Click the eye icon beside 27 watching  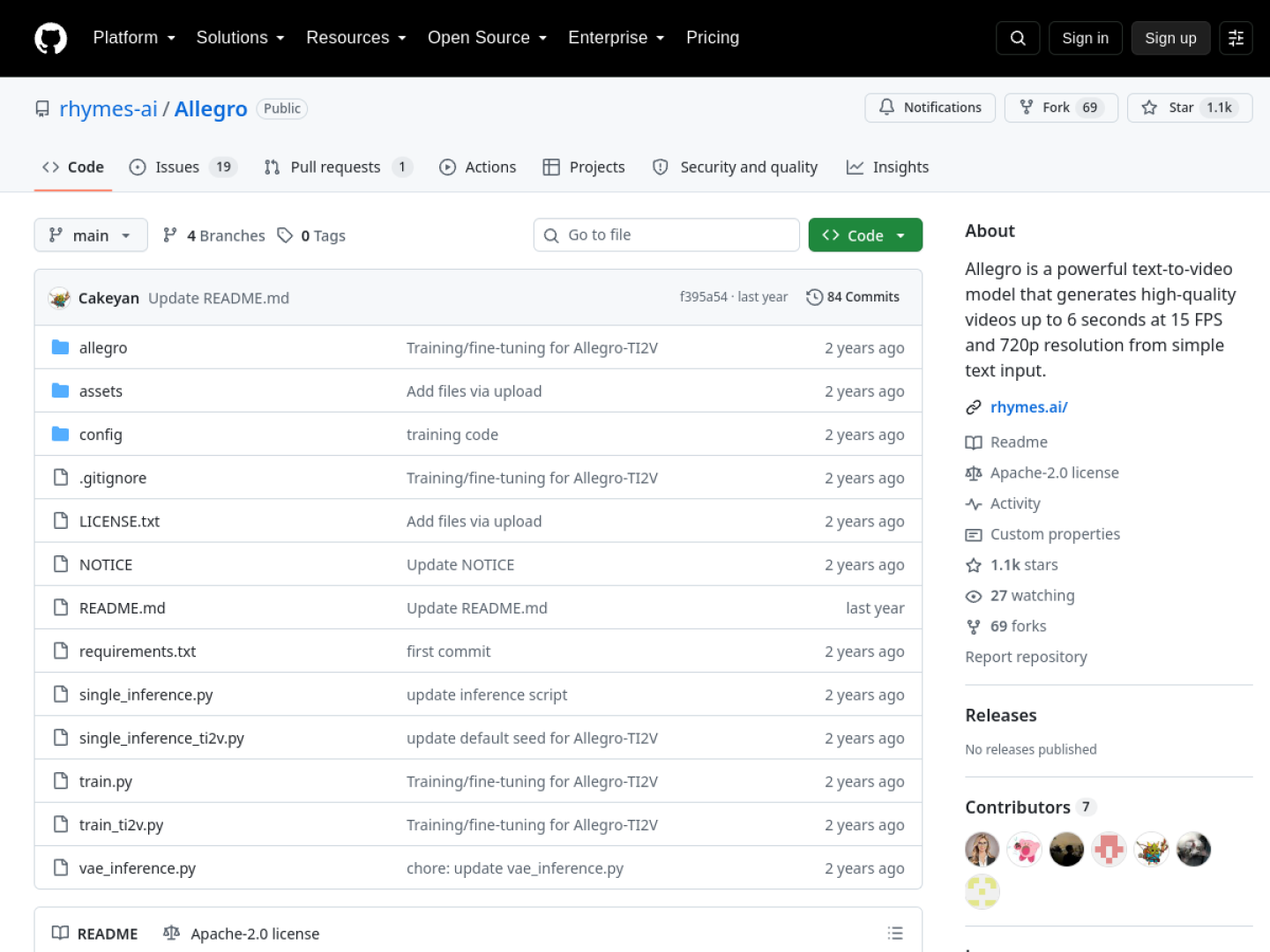click(974, 596)
